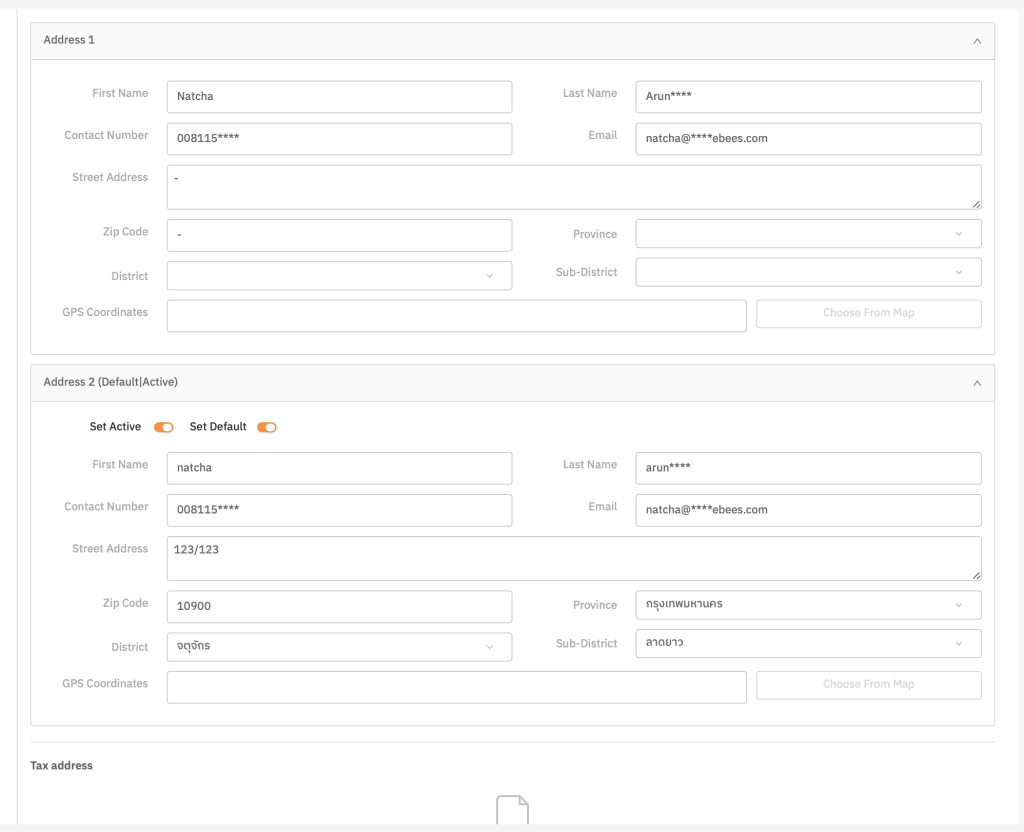This screenshot has height=832, width=1024.
Task: Open Address 2 Province dropdown
Action: (x=808, y=605)
